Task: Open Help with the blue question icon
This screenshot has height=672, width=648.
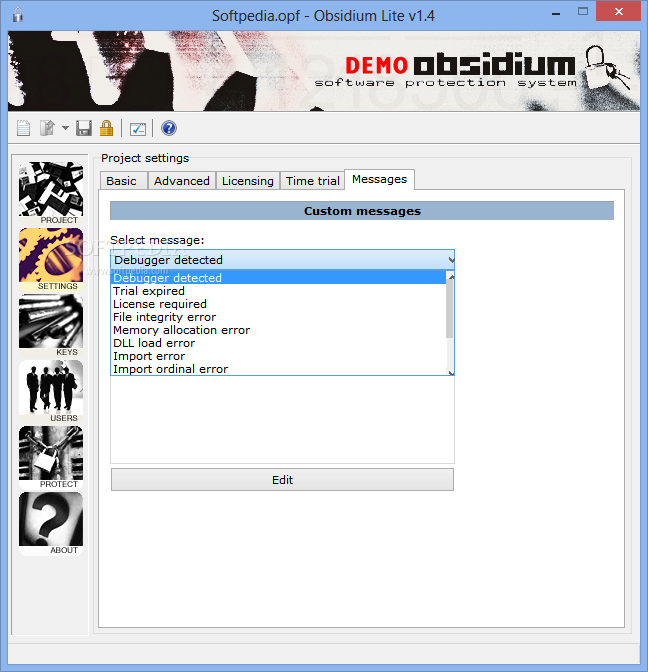Action: pyautogui.click(x=169, y=128)
